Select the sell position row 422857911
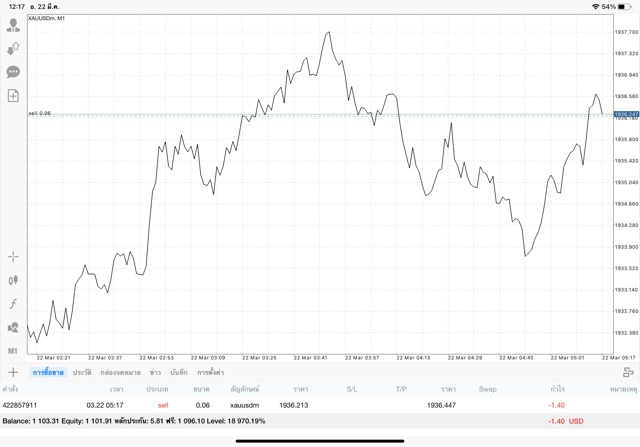Screen dimensions: 640x447 coord(300,405)
